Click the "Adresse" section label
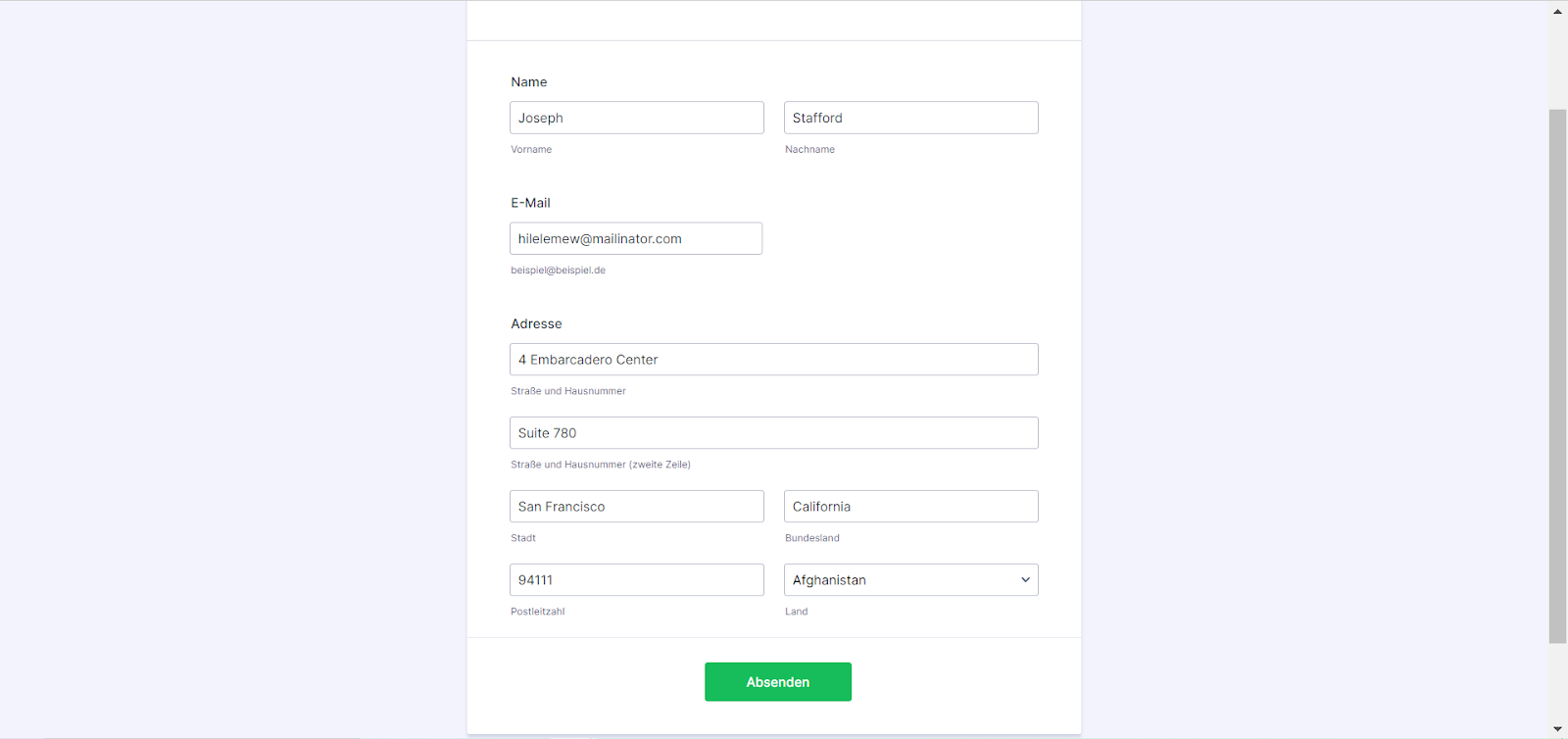The height and width of the screenshot is (739, 1568). (536, 323)
